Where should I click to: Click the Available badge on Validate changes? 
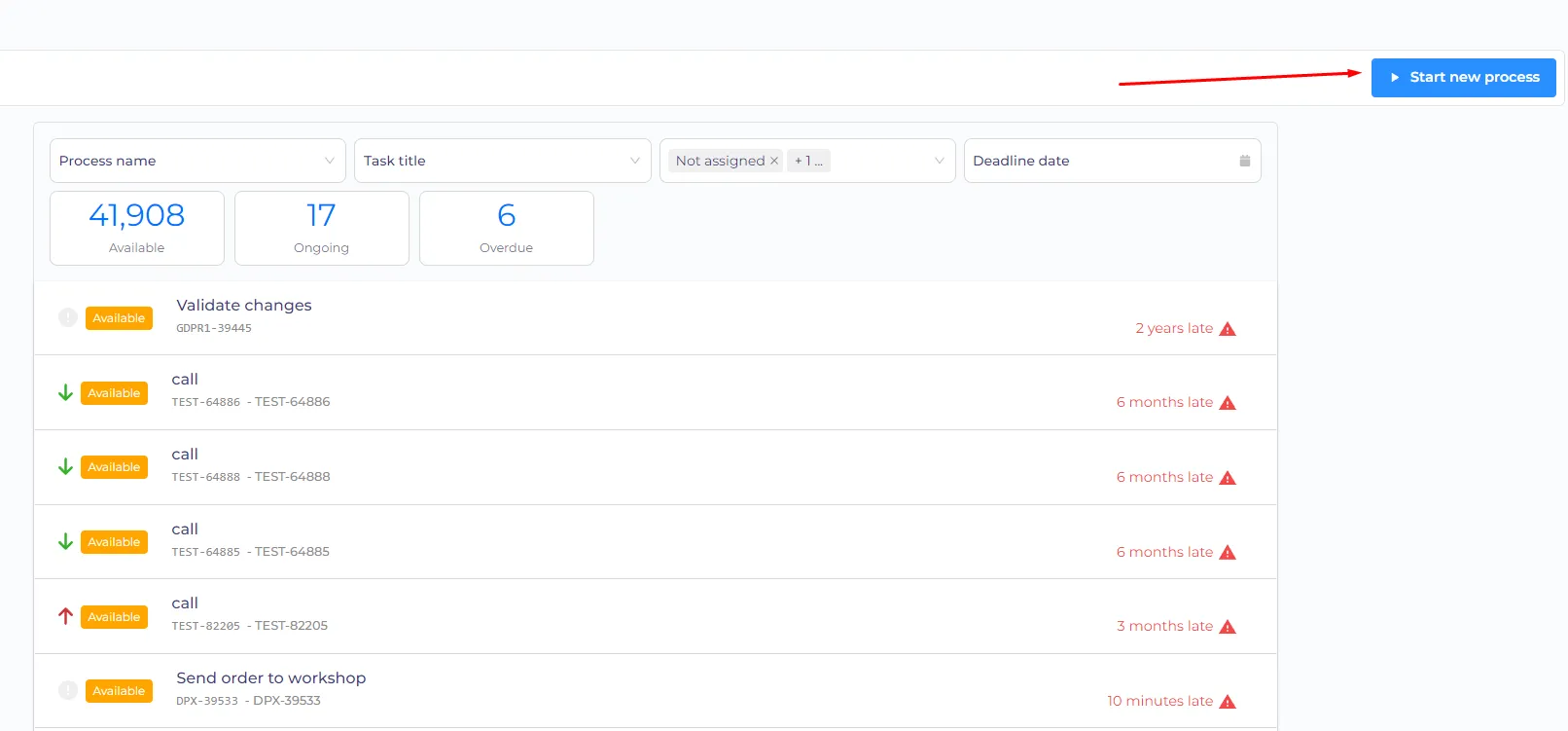pyautogui.click(x=119, y=318)
